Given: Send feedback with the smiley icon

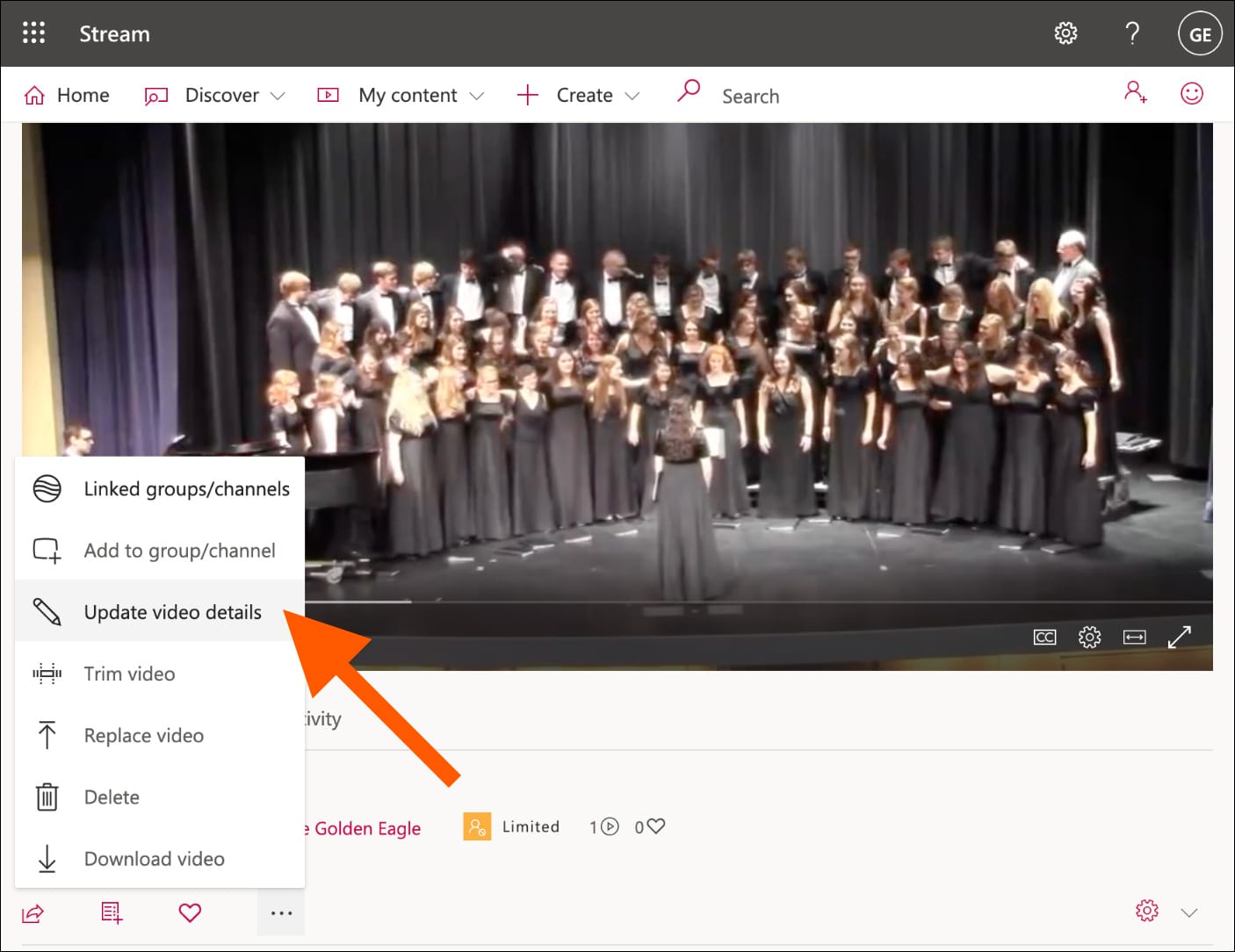Looking at the screenshot, I should 1191,93.
